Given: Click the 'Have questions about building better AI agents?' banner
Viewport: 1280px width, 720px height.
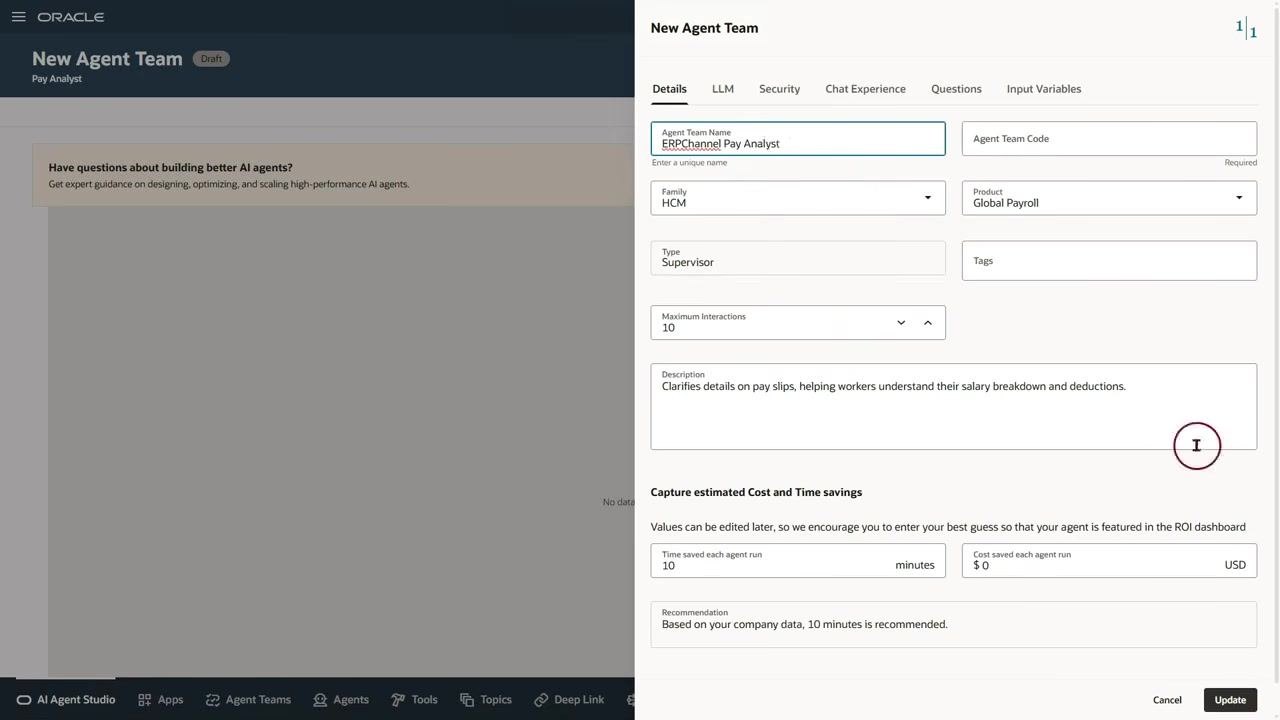Looking at the screenshot, I should click(x=333, y=175).
